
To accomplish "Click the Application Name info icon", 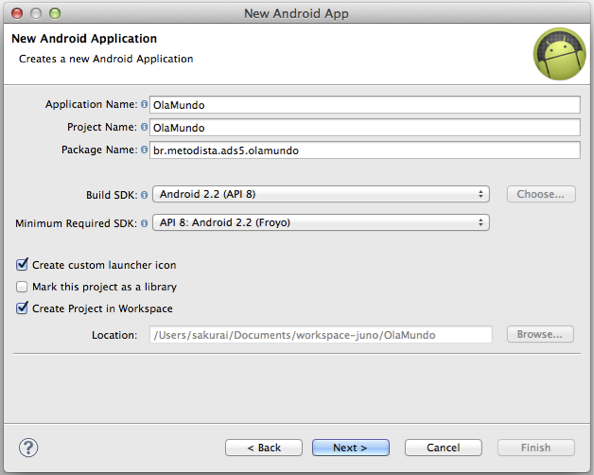I will click(144, 104).
